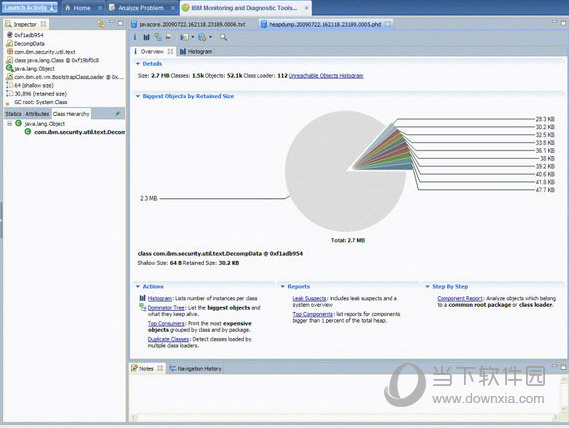Switch to the Home tab
This screenshot has width=569, height=428.
83,8
